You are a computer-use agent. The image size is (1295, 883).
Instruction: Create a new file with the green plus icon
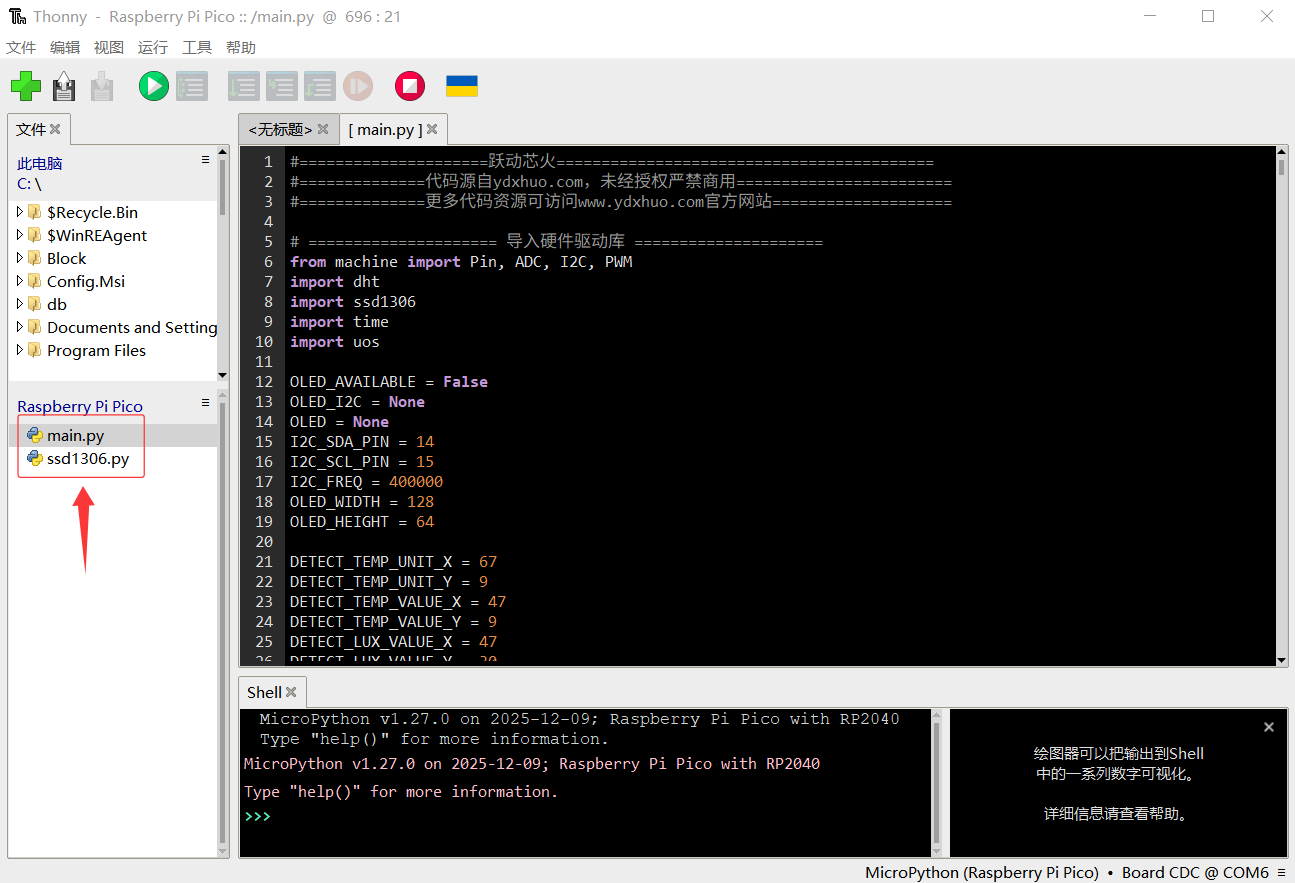tap(26, 86)
